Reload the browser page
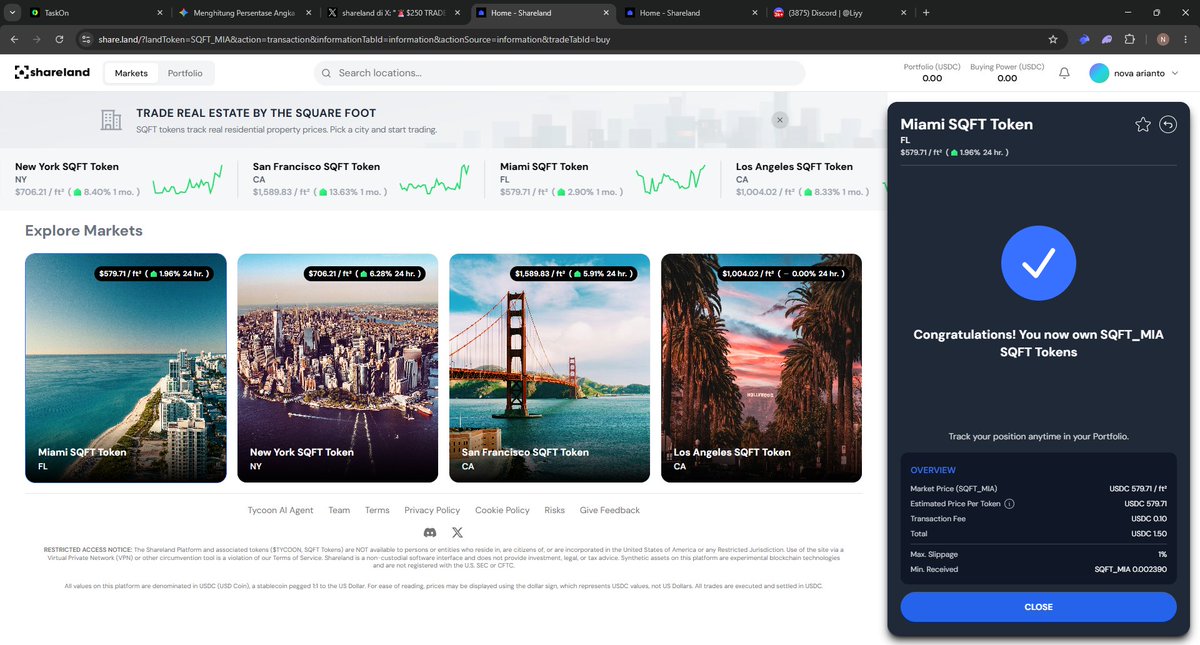The image size is (1200, 645). (60, 39)
